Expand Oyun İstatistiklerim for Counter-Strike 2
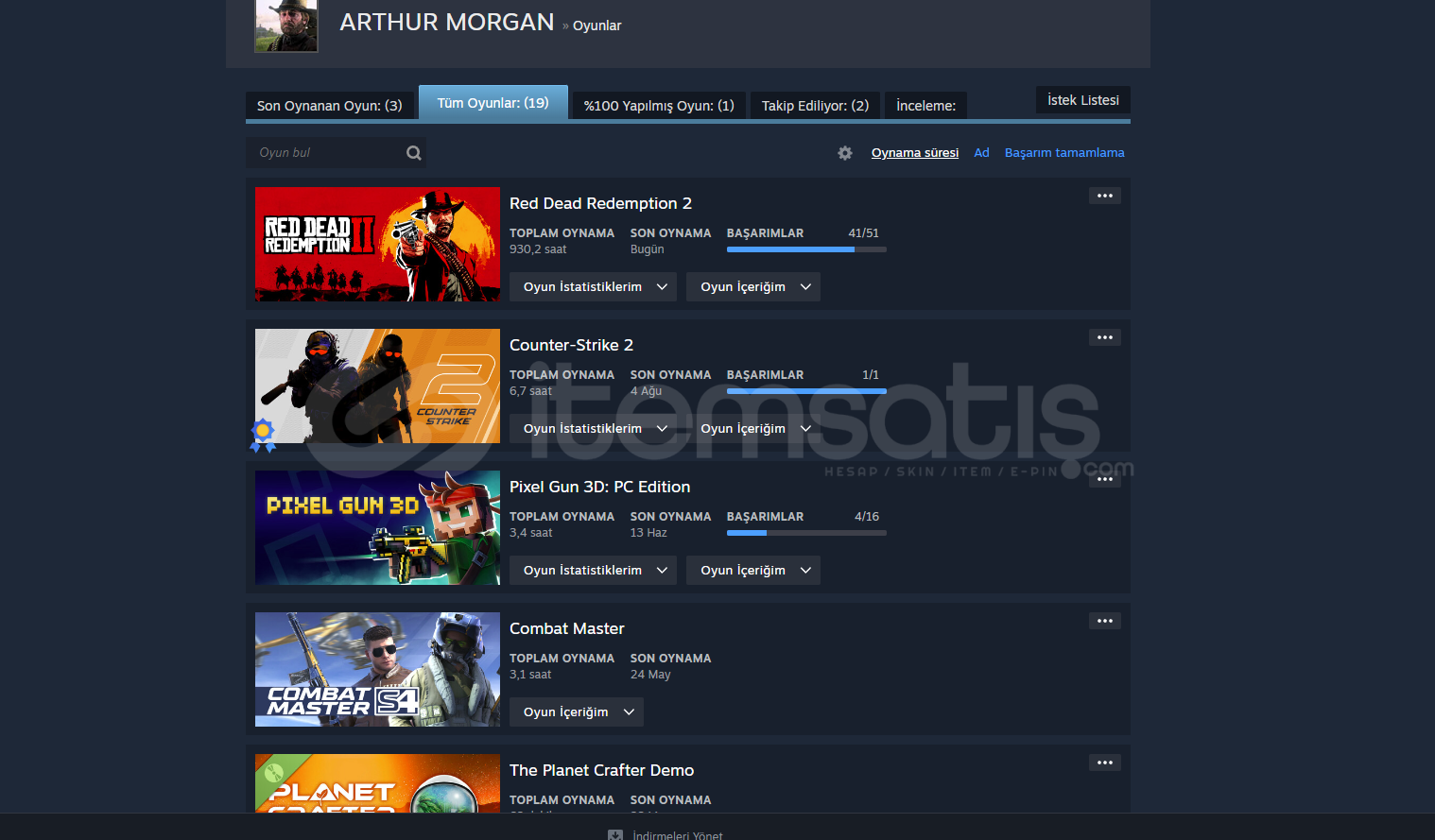The height and width of the screenshot is (840, 1435). click(593, 429)
